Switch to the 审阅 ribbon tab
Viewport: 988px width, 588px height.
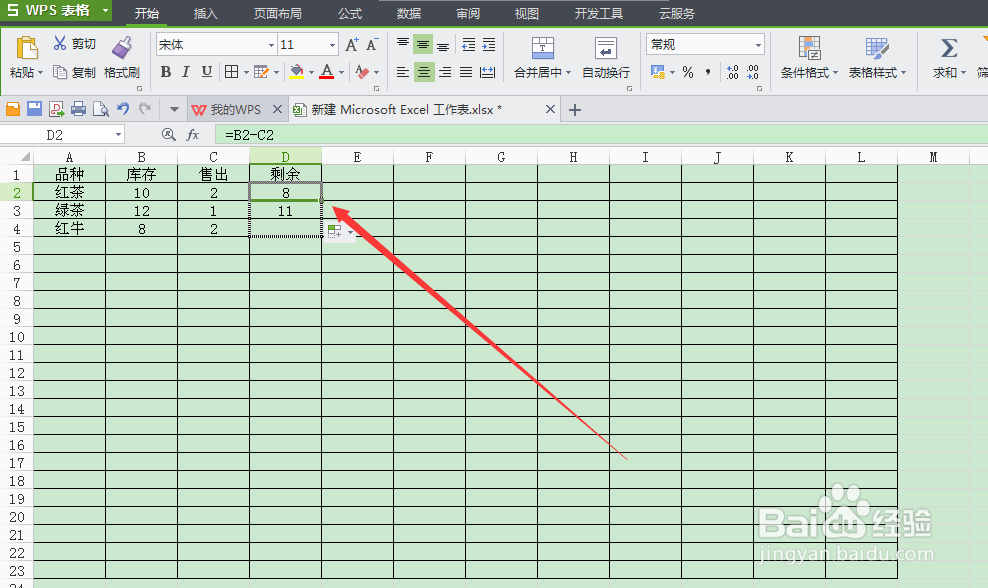[468, 13]
